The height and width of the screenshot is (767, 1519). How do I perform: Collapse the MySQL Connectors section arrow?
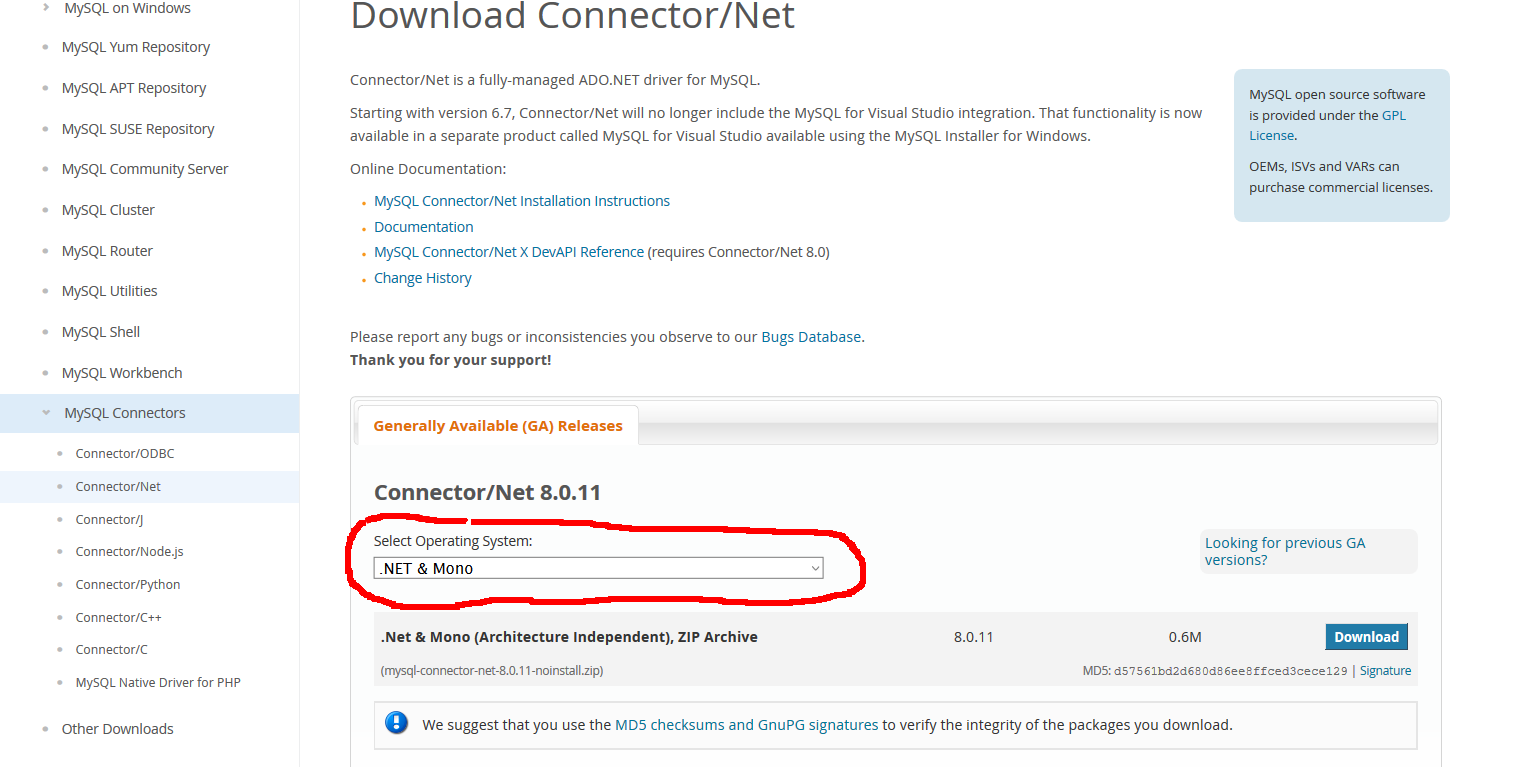[x=46, y=412]
